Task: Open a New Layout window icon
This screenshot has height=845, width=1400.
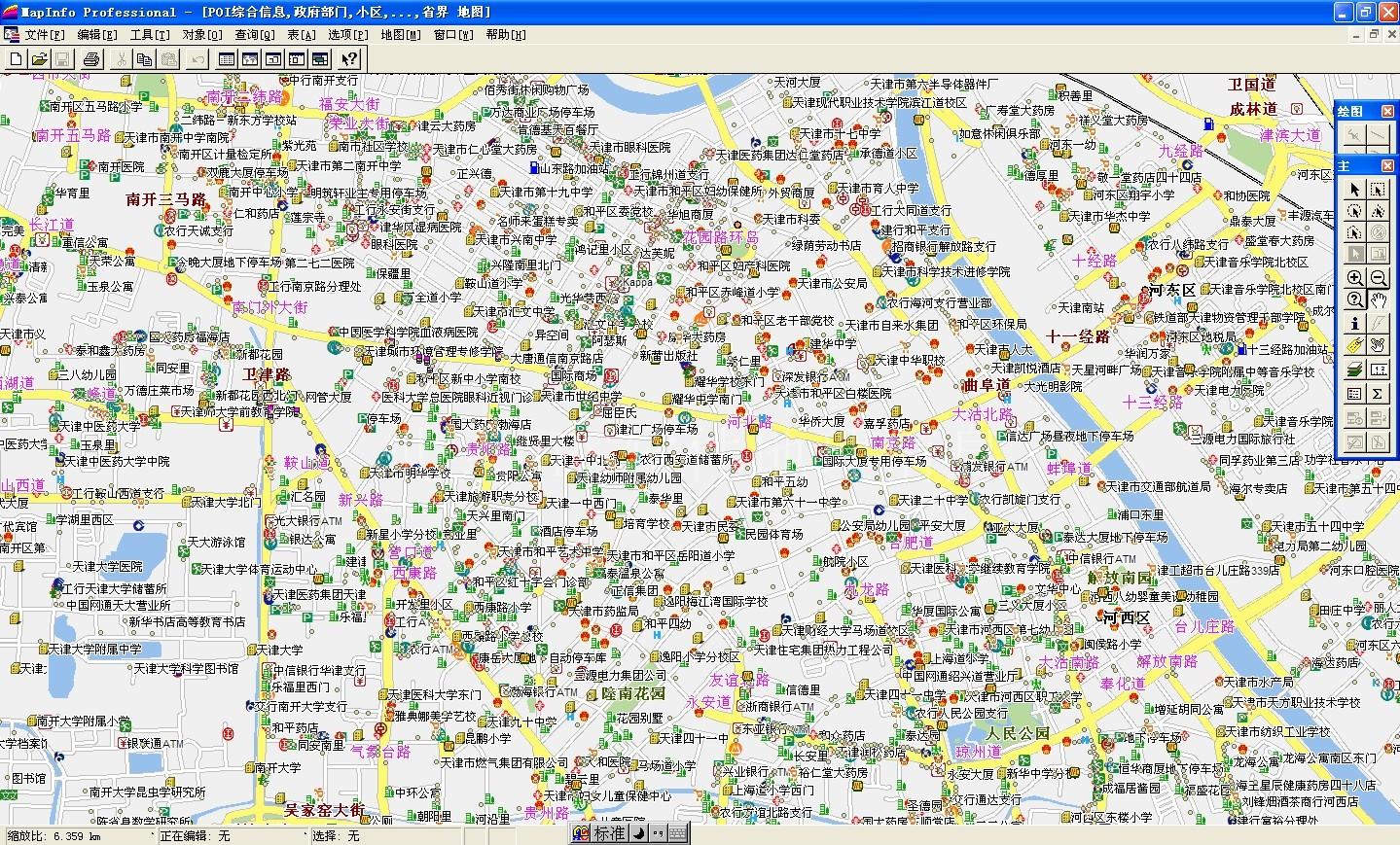Action: pos(297,59)
